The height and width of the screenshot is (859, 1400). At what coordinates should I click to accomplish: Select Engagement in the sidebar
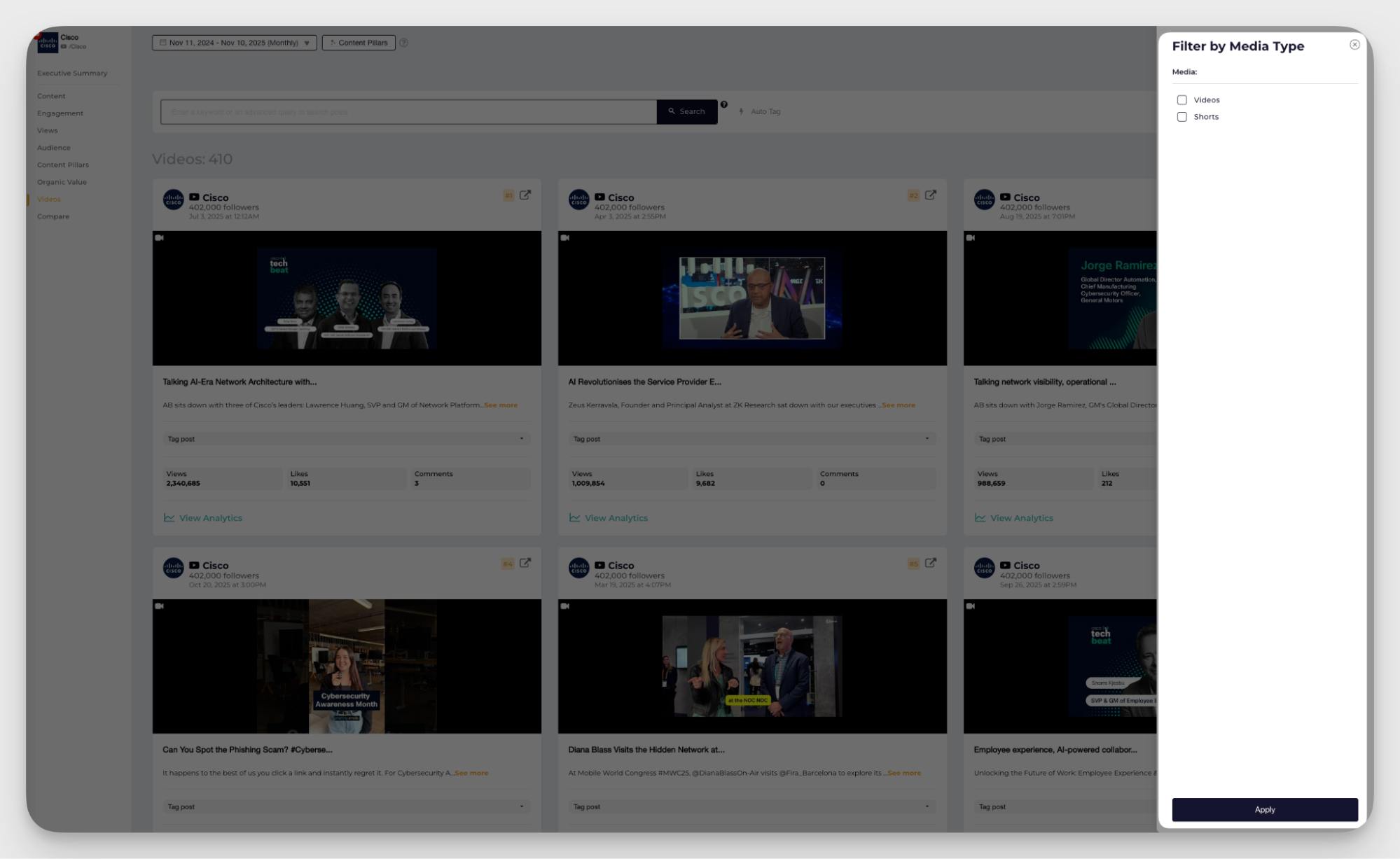tap(60, 113)
